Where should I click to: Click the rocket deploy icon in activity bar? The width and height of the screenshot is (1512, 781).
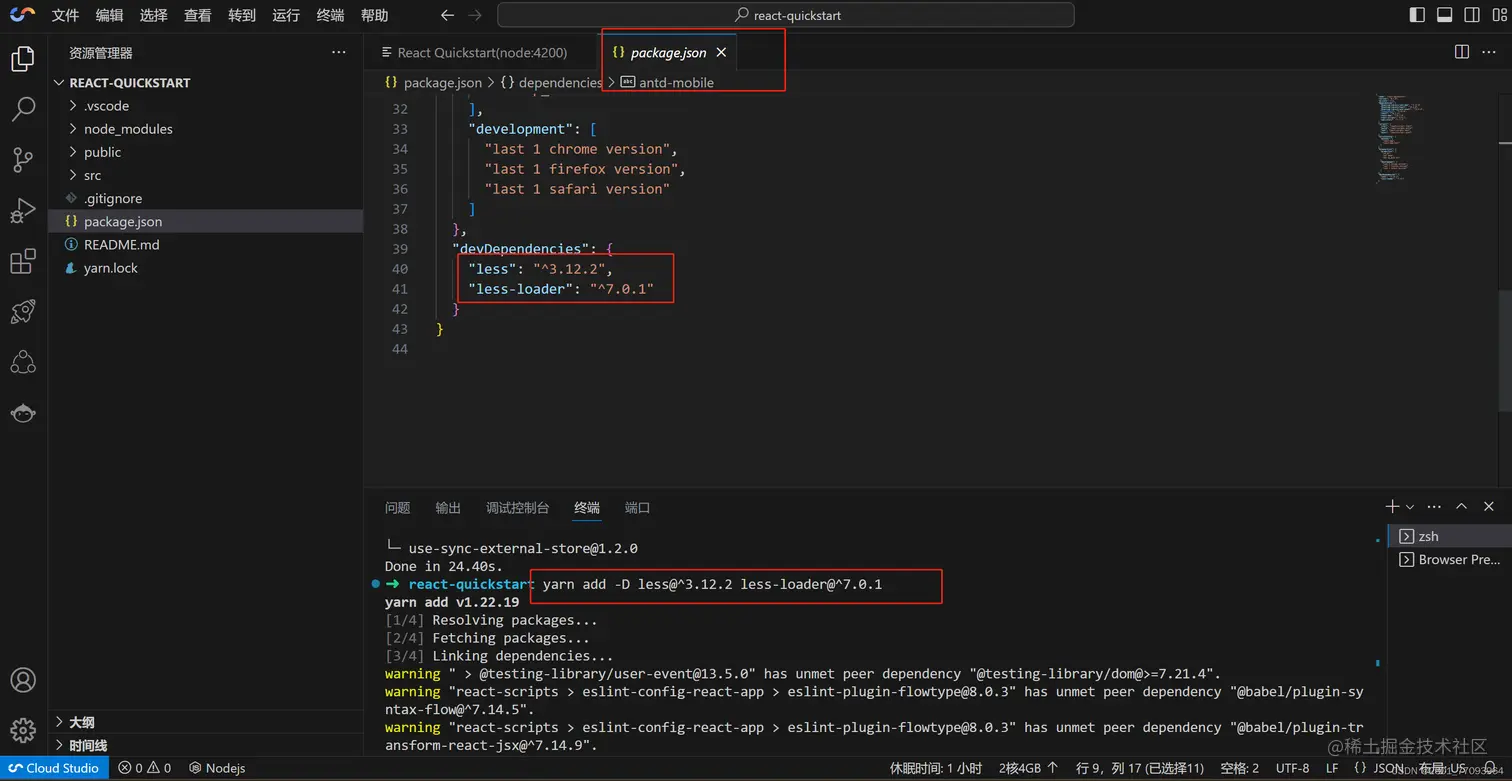click(x=22, y=311)
